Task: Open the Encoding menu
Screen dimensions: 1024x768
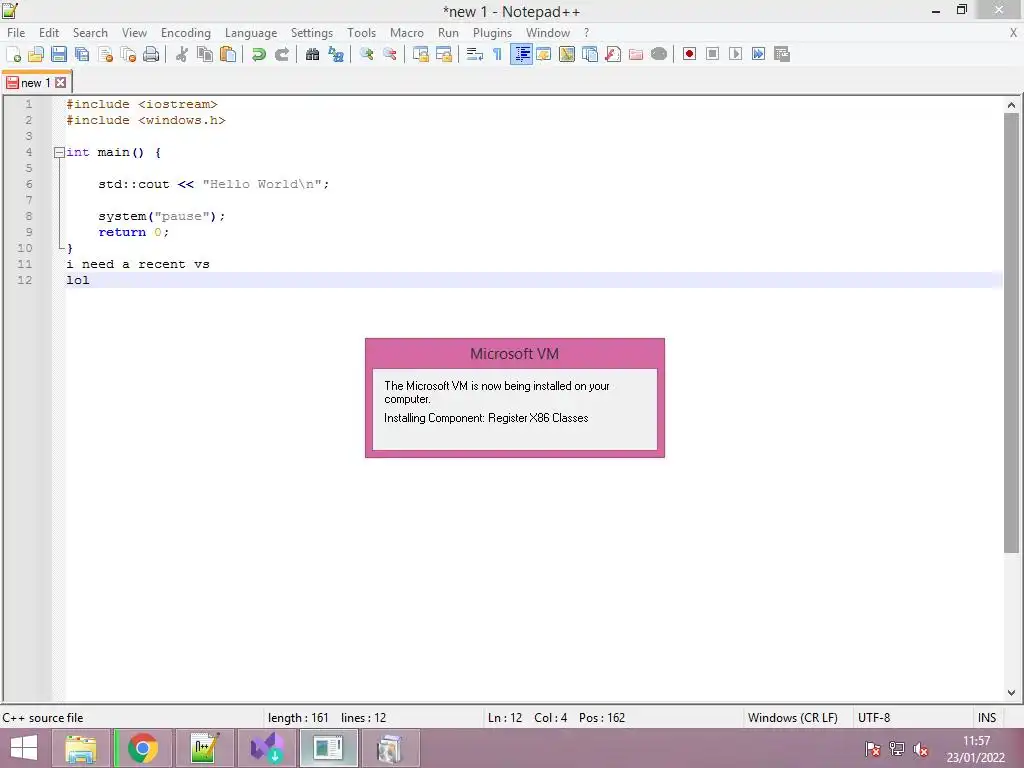Action: 186,33
